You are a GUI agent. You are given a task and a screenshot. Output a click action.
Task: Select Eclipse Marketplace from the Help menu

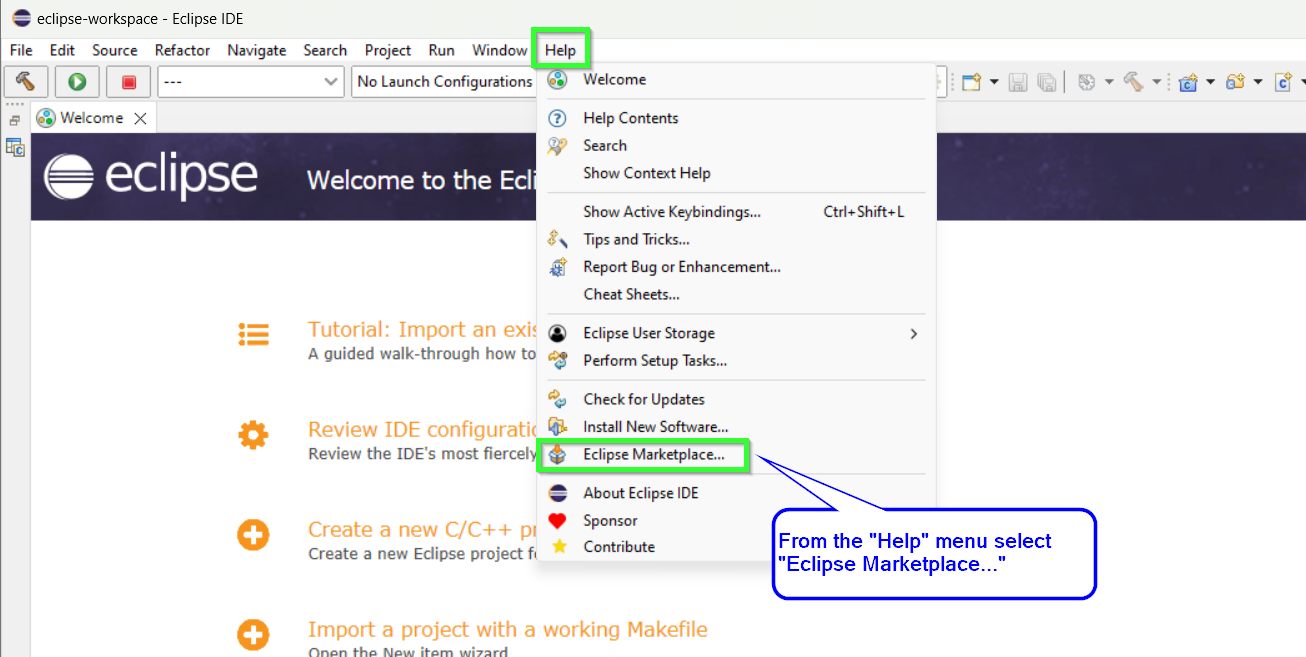643,455
